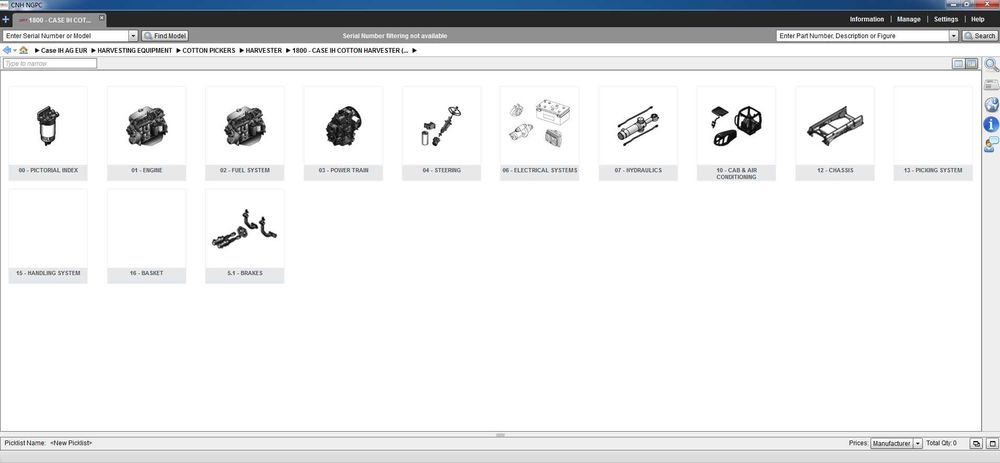Open the Prices Manufacturer dropdown
The width and height of the screenshot is (1000, 463).
click(x=896, y=443)
